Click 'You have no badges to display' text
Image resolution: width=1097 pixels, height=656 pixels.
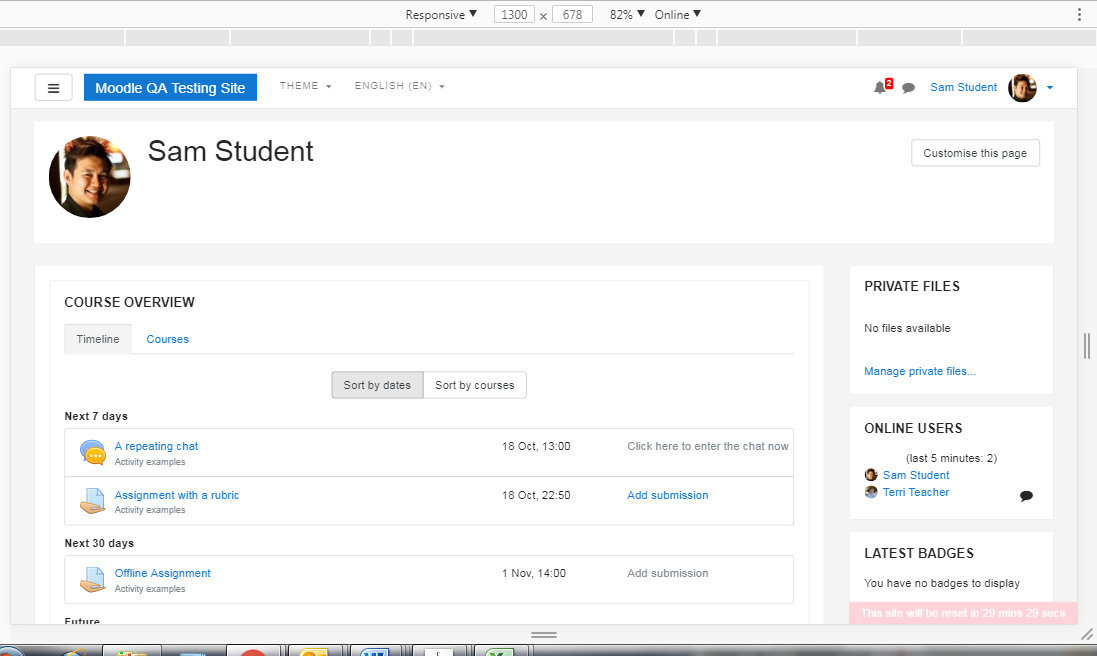942,583
